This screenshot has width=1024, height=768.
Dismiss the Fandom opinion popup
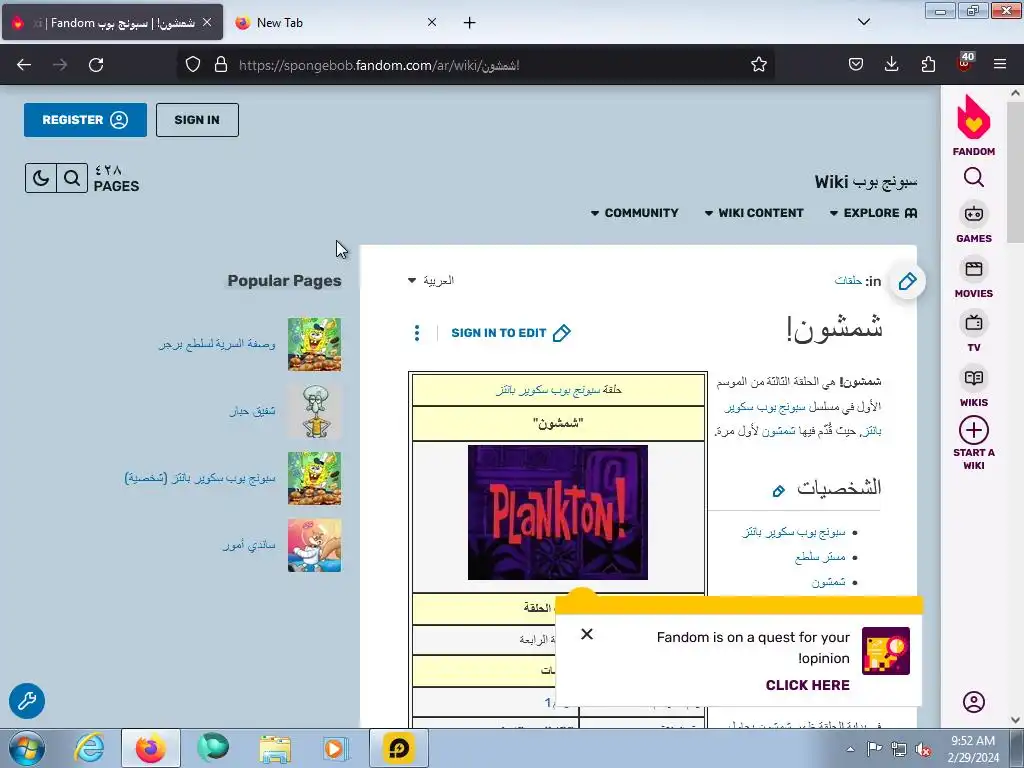point(586,634)
